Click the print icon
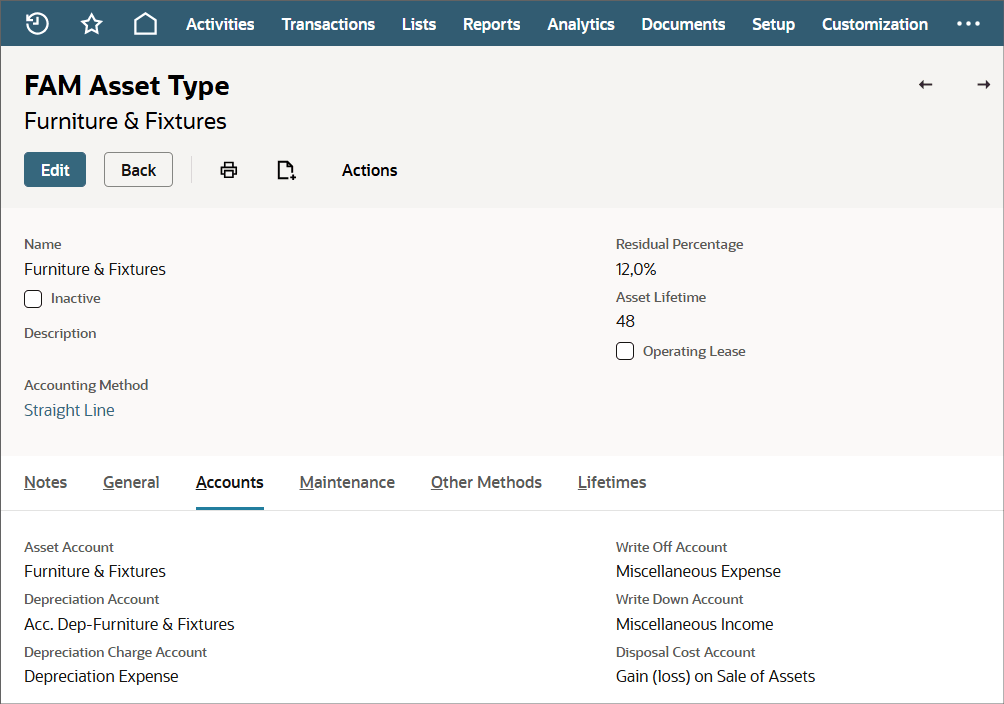The image size is (1004, 704). point(229,170)
